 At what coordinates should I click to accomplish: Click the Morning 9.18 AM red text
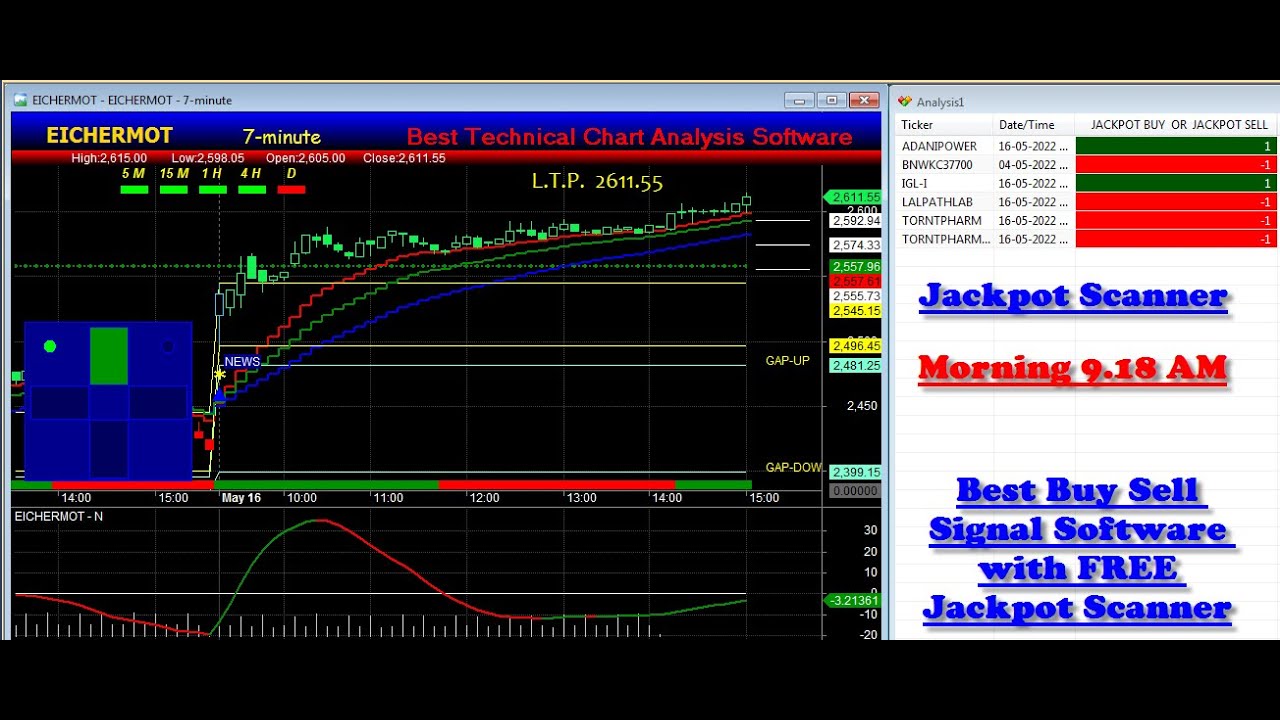pos(1073,368)
